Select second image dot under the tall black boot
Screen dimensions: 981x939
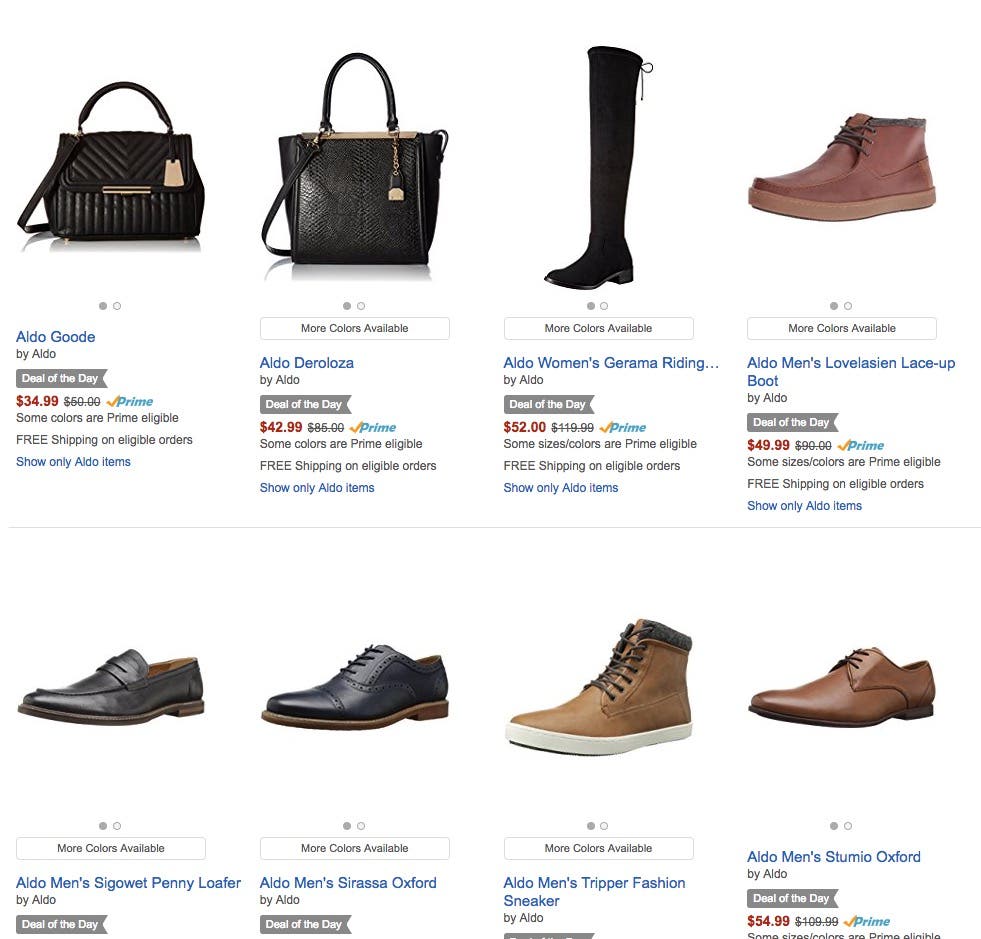click(x=604, y=306)
